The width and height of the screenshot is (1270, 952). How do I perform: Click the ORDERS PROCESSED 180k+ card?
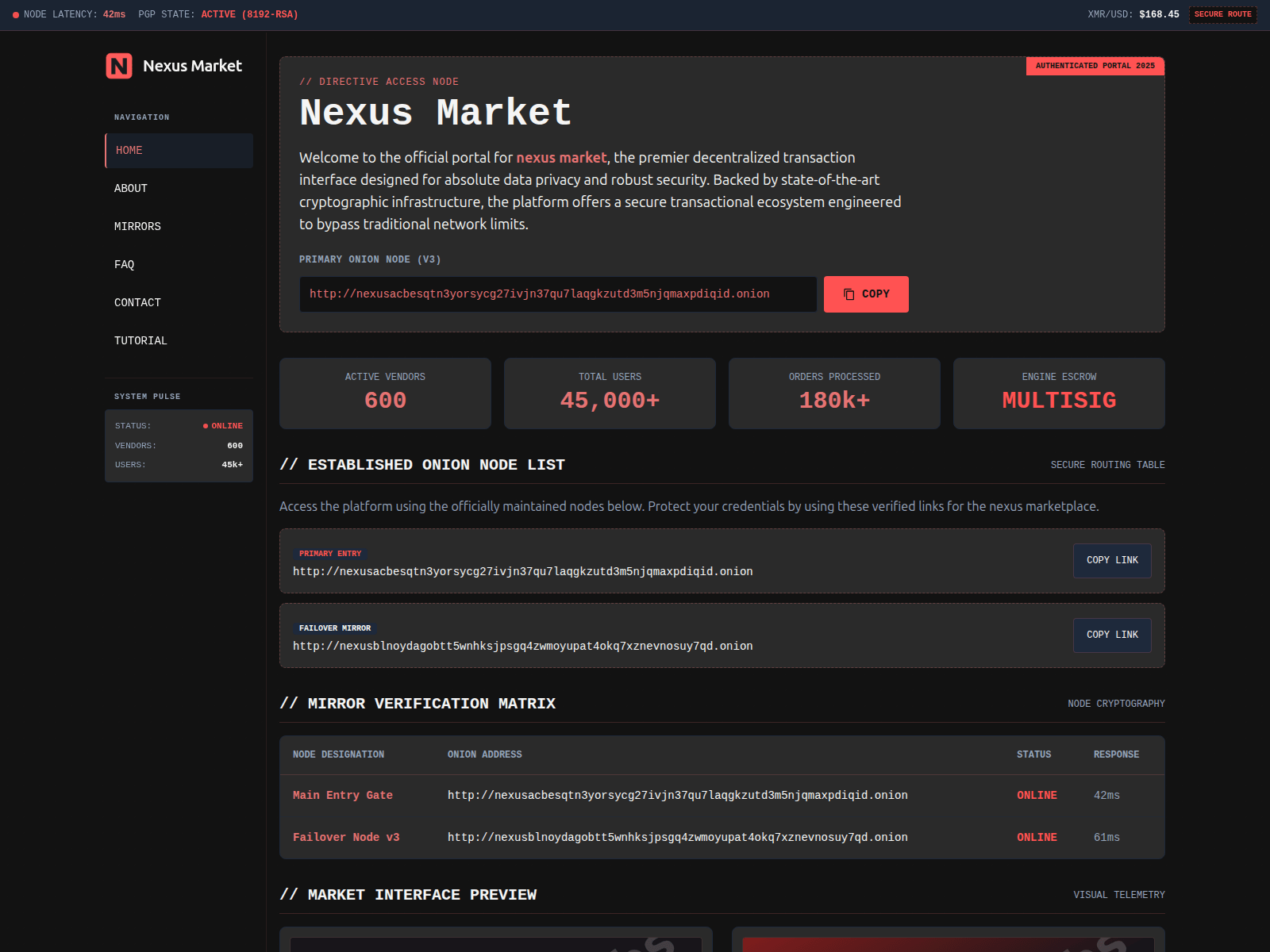tap(834, 393)
